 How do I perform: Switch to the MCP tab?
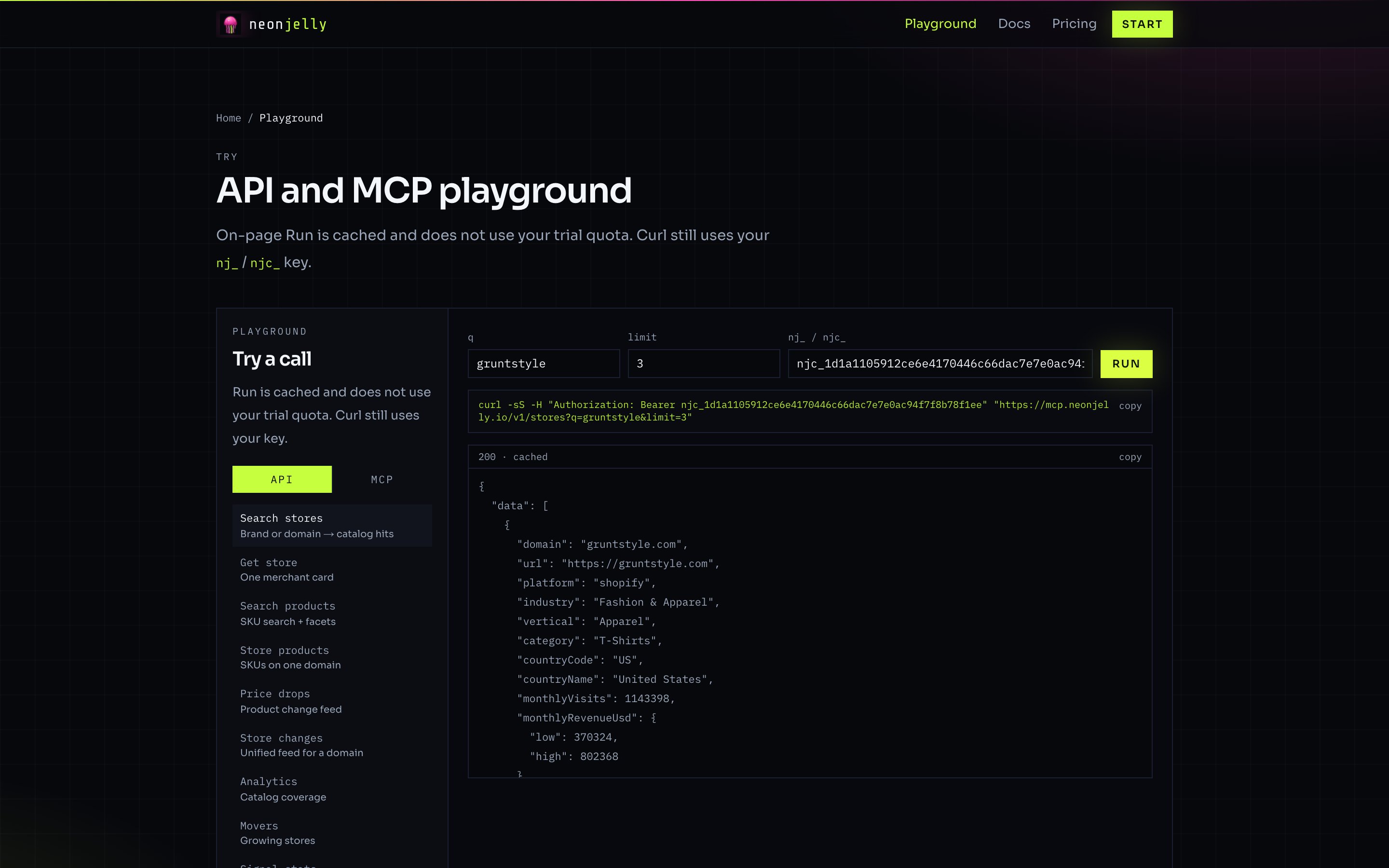pos(381,479)
